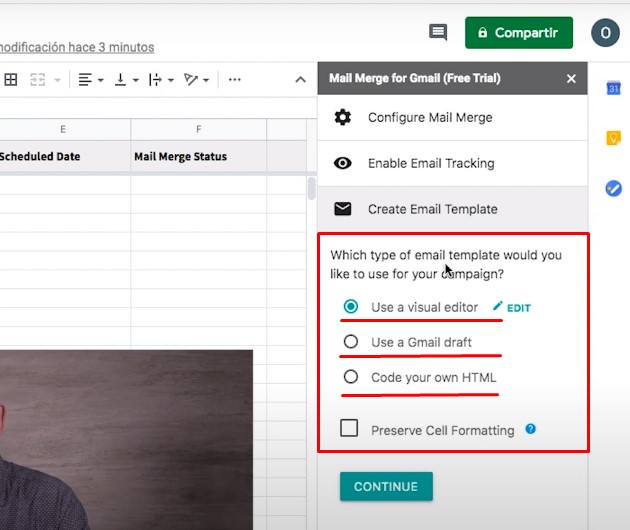
Task: Click the borders grid icon
Action: click(x=11, y=80)
